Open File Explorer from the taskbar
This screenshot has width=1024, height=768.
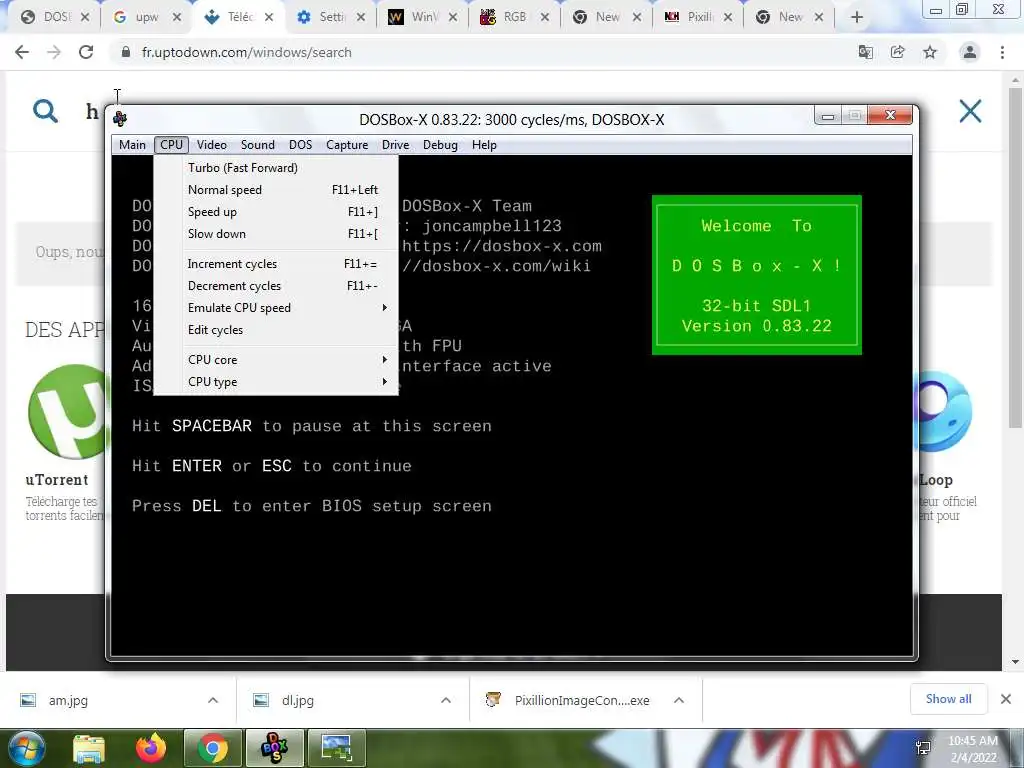click(x=89, y=749)
